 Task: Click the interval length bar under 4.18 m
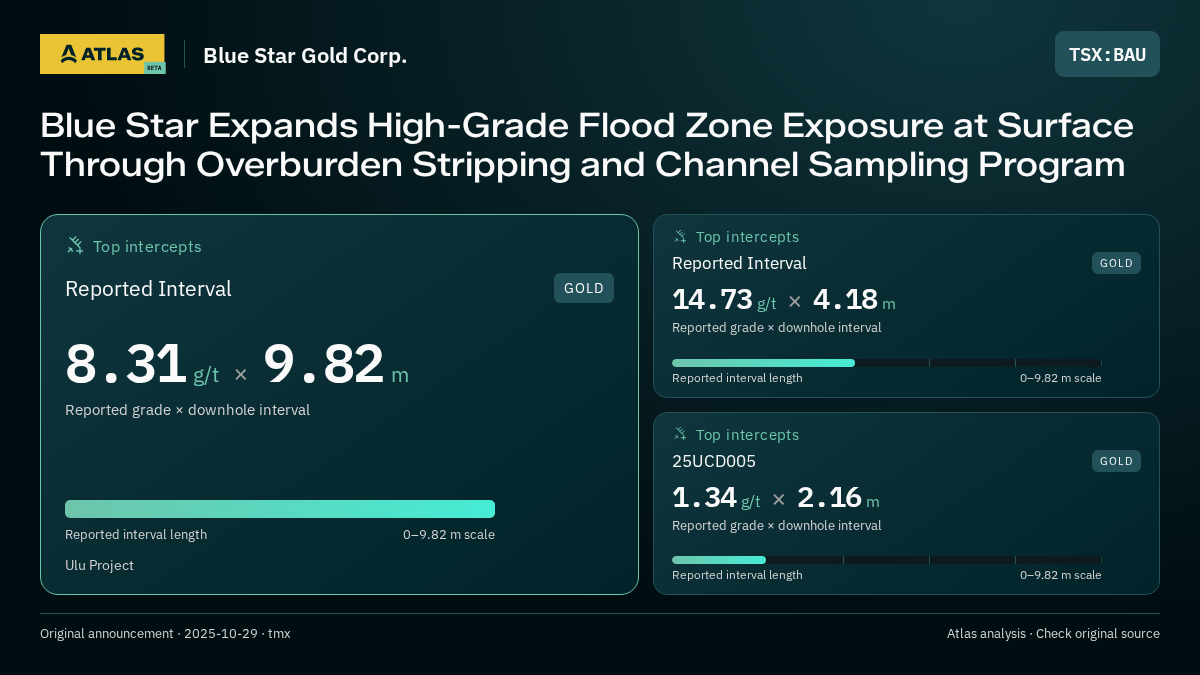[886, 363]
